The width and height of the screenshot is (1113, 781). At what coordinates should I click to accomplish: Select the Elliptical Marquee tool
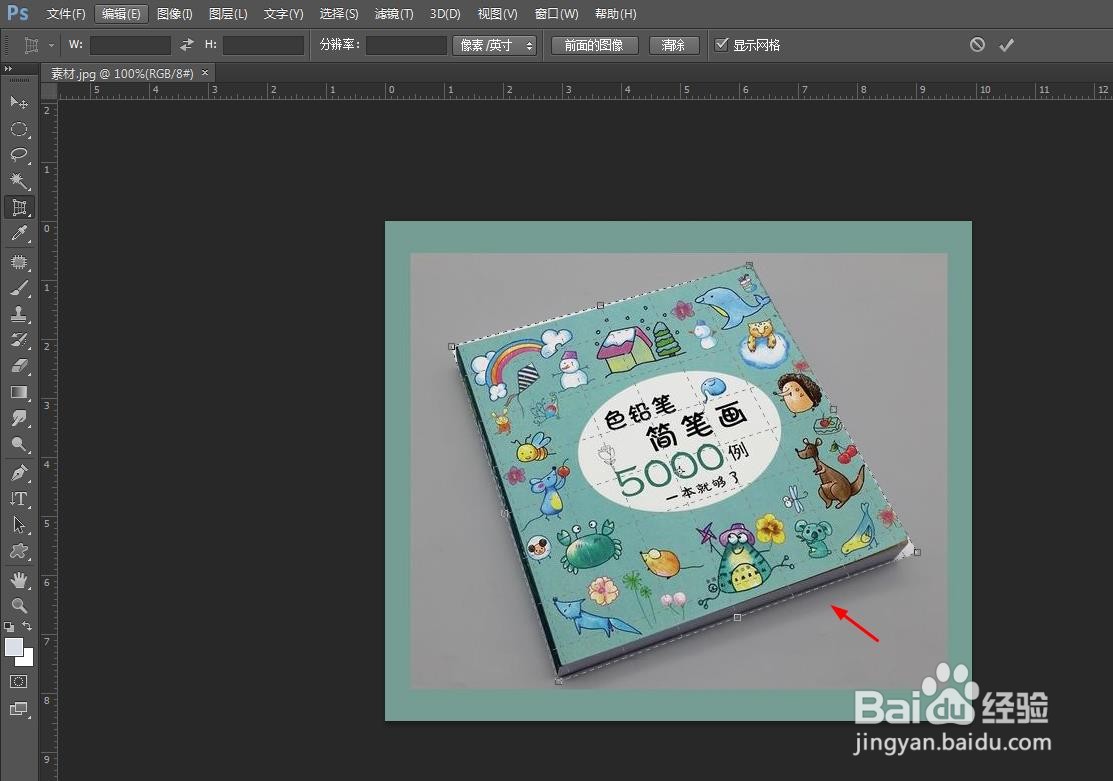[19, 129]
